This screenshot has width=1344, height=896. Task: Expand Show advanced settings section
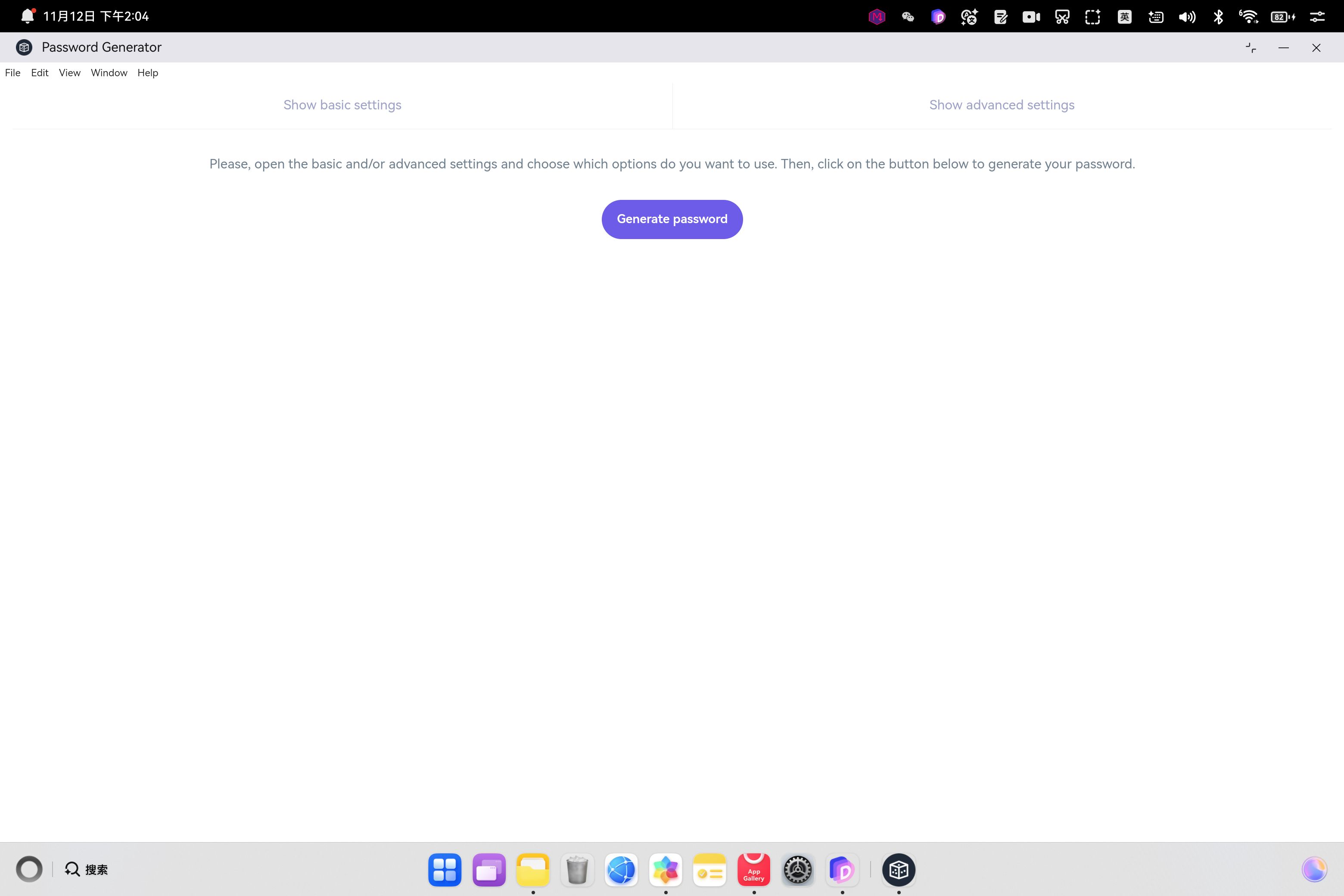[1001, 105]
